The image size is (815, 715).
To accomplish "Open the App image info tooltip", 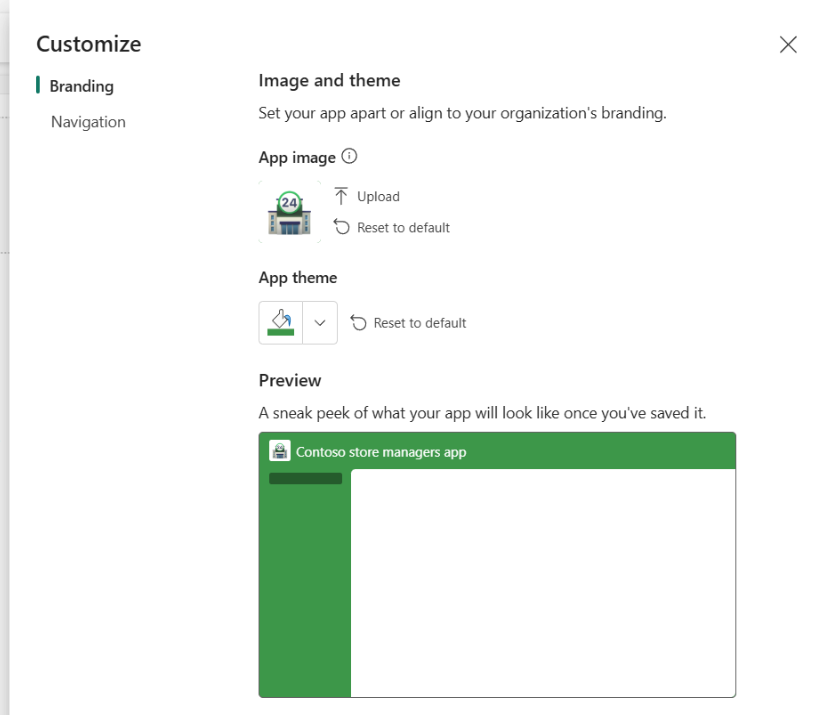I will pos(348,156).
